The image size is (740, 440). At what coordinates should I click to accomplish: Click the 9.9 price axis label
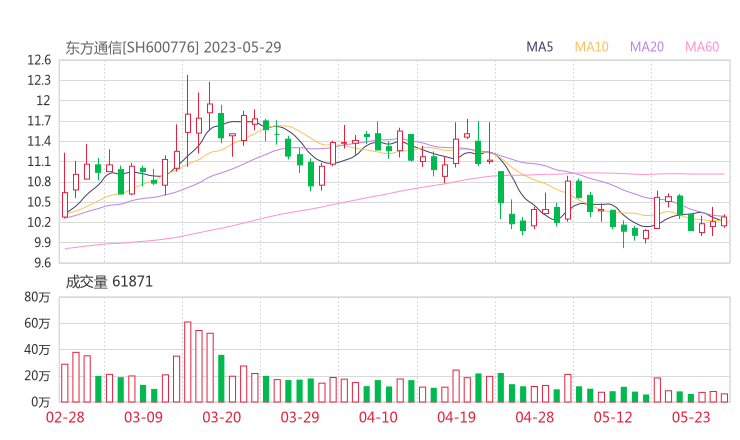coord(42,243)
